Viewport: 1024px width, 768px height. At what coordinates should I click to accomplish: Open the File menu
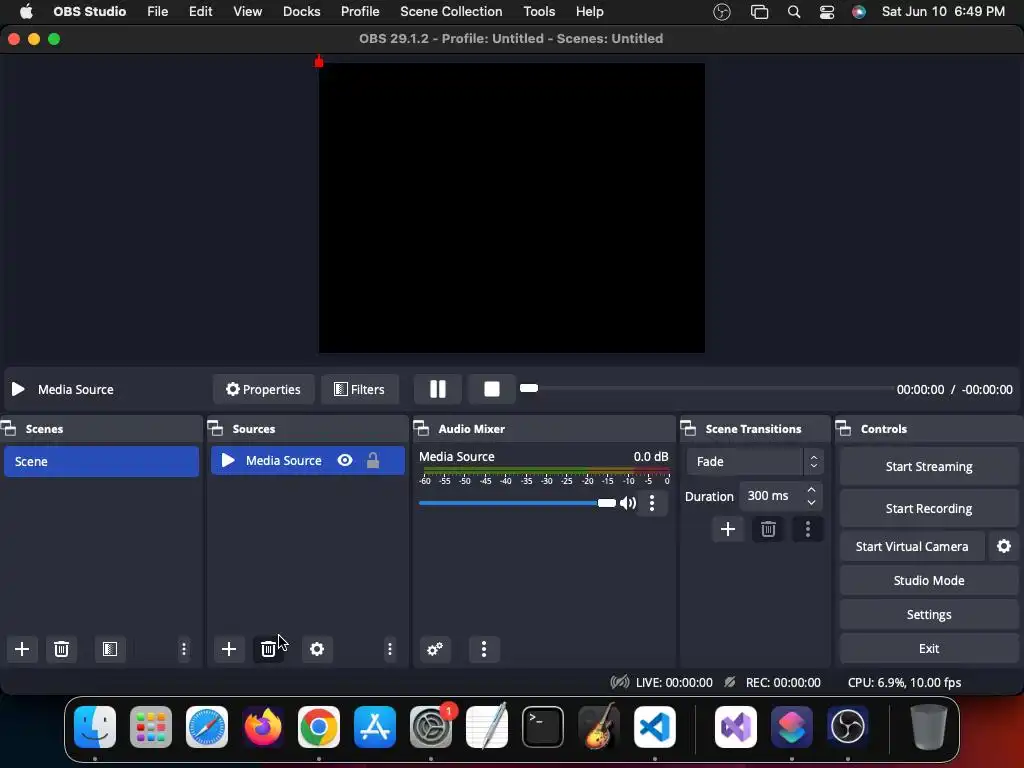(157, 12)
